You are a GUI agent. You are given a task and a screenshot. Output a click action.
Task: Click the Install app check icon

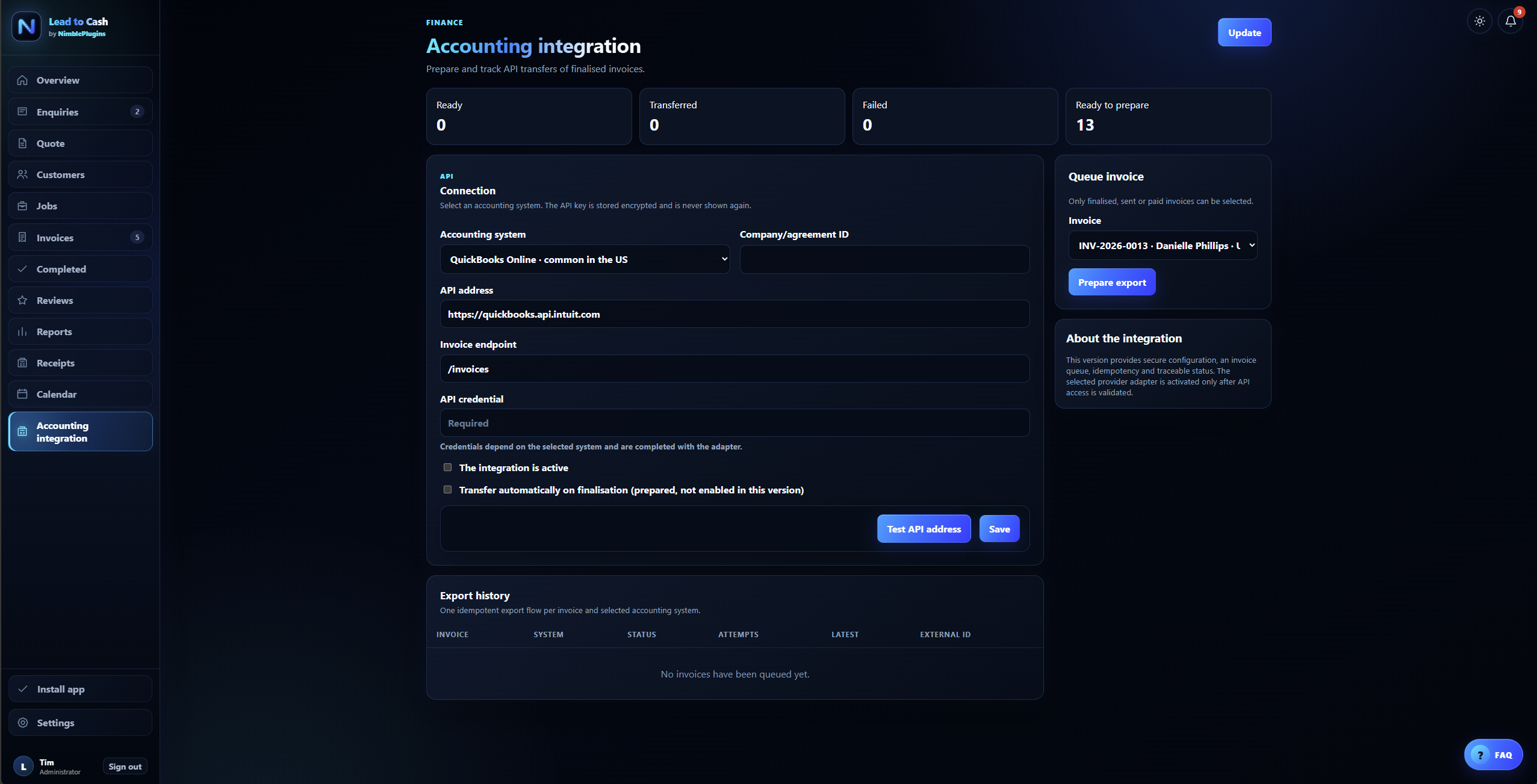[23, 689]
